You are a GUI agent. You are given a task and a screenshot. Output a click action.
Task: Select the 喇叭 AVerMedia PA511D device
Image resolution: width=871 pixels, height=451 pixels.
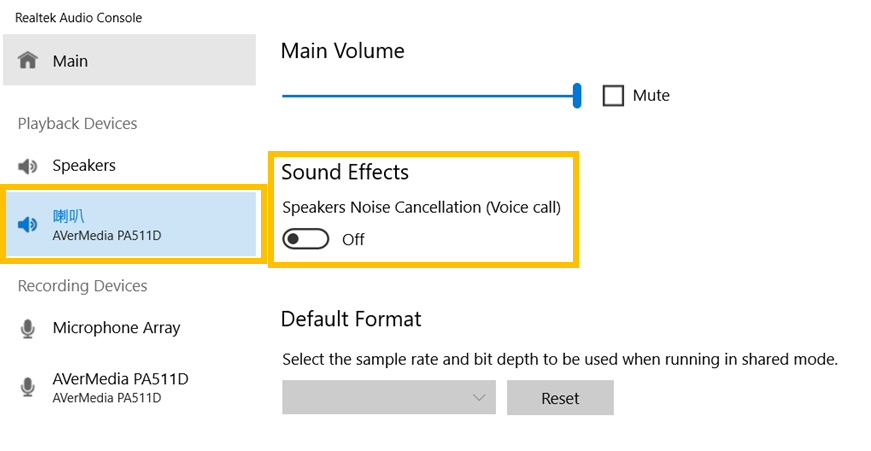click(107, 225)
